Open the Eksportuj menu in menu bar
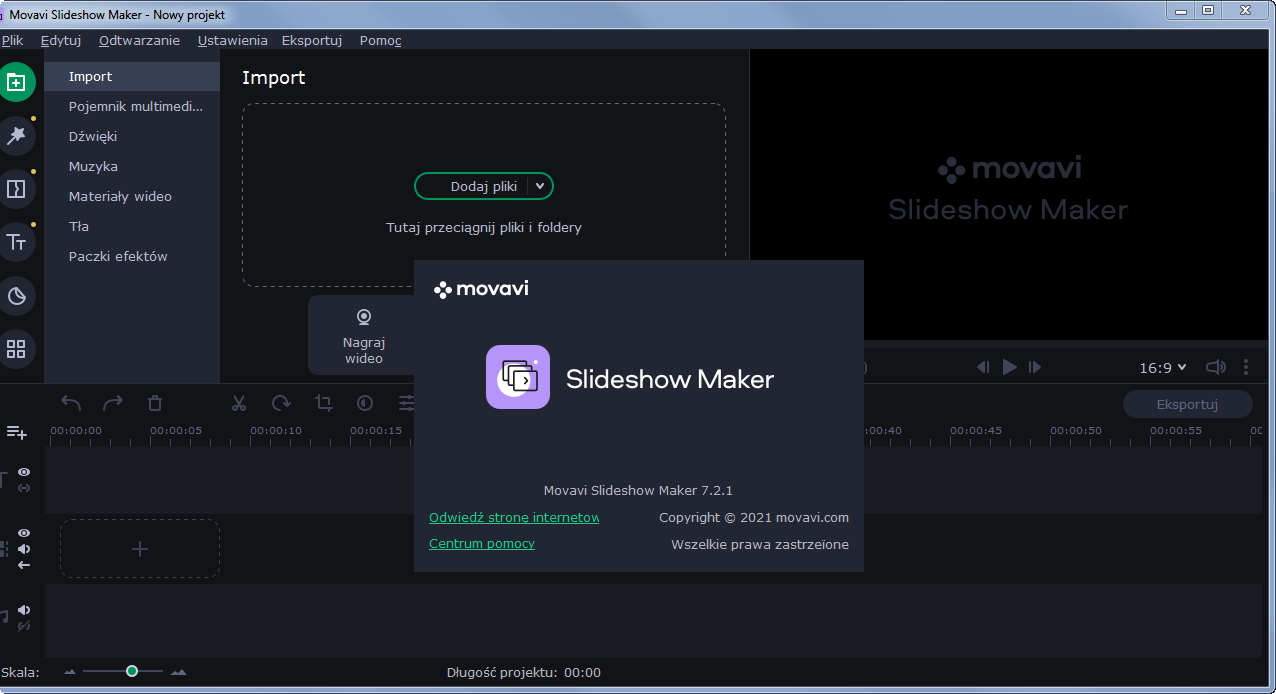Image resolution: width=1276 pixels, height=694 pixels. pyautogui.click(x=312, y=40)
